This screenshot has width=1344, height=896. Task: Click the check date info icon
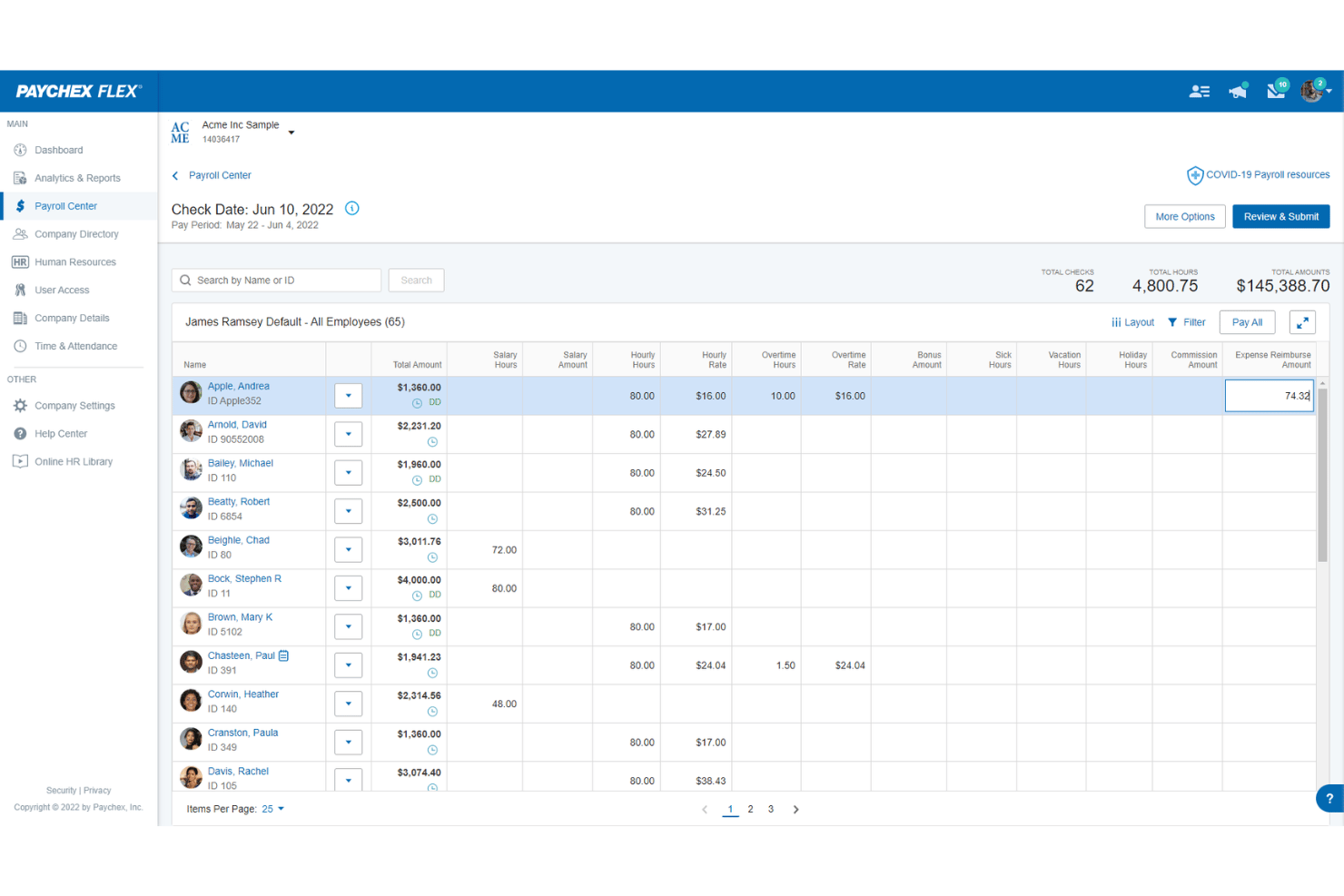coord(352,209)
